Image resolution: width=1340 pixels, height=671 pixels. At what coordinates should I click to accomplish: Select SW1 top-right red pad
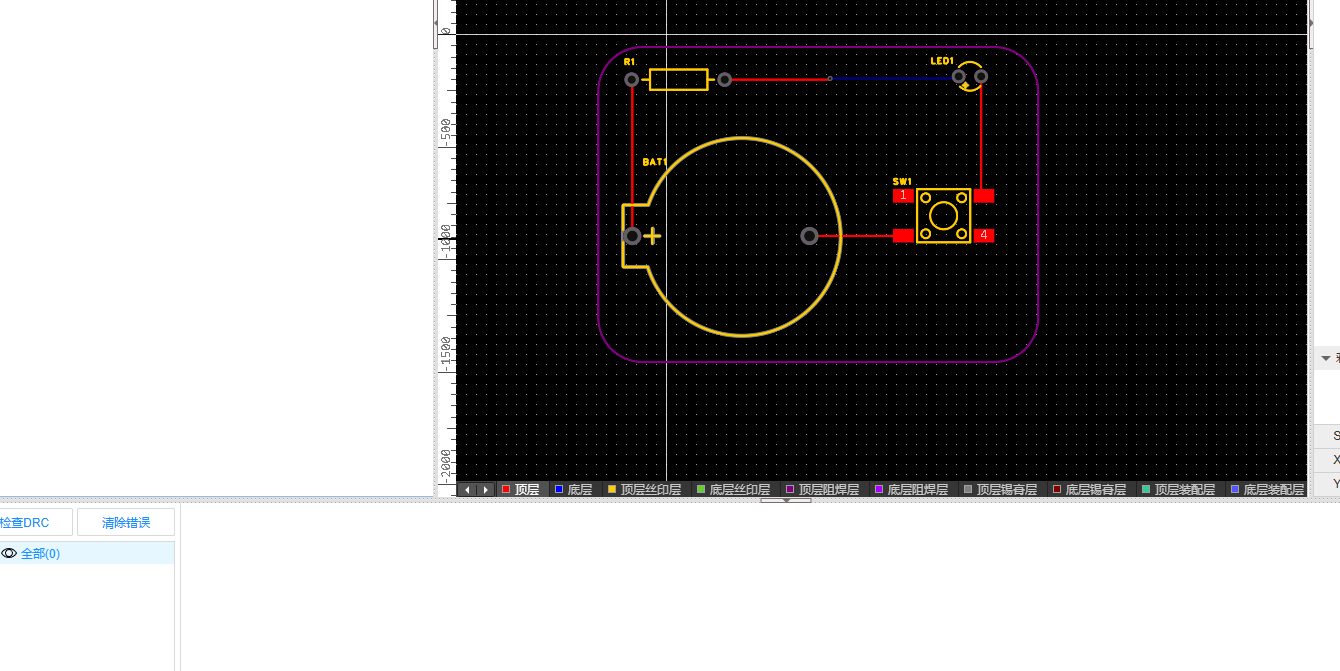coord(984,195)
